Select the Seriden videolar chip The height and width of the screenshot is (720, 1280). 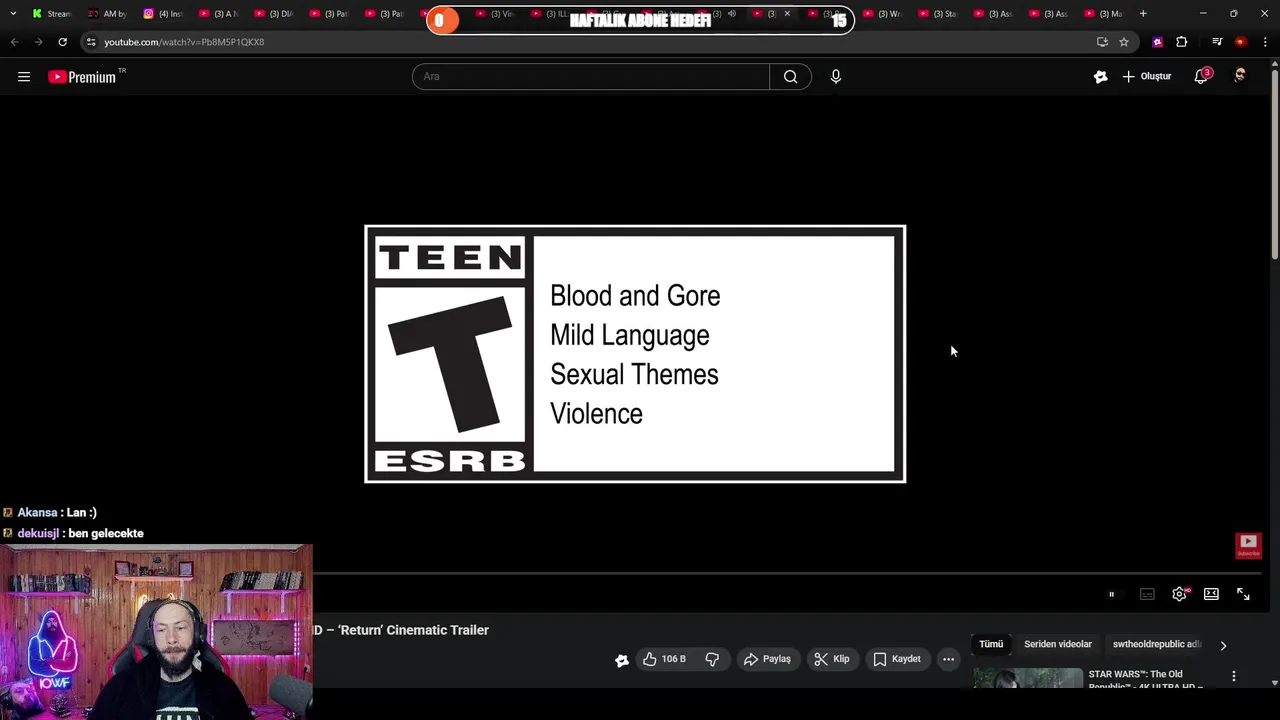[x=1058, y=644]
